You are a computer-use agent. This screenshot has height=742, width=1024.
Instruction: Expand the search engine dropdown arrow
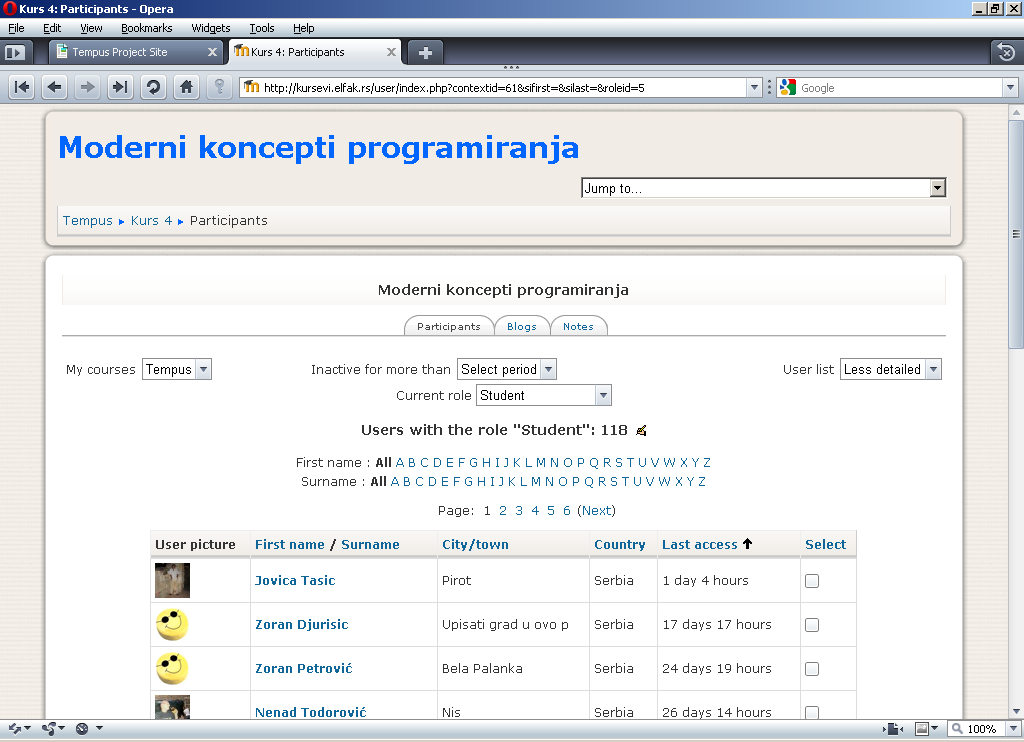(1010, 88)
